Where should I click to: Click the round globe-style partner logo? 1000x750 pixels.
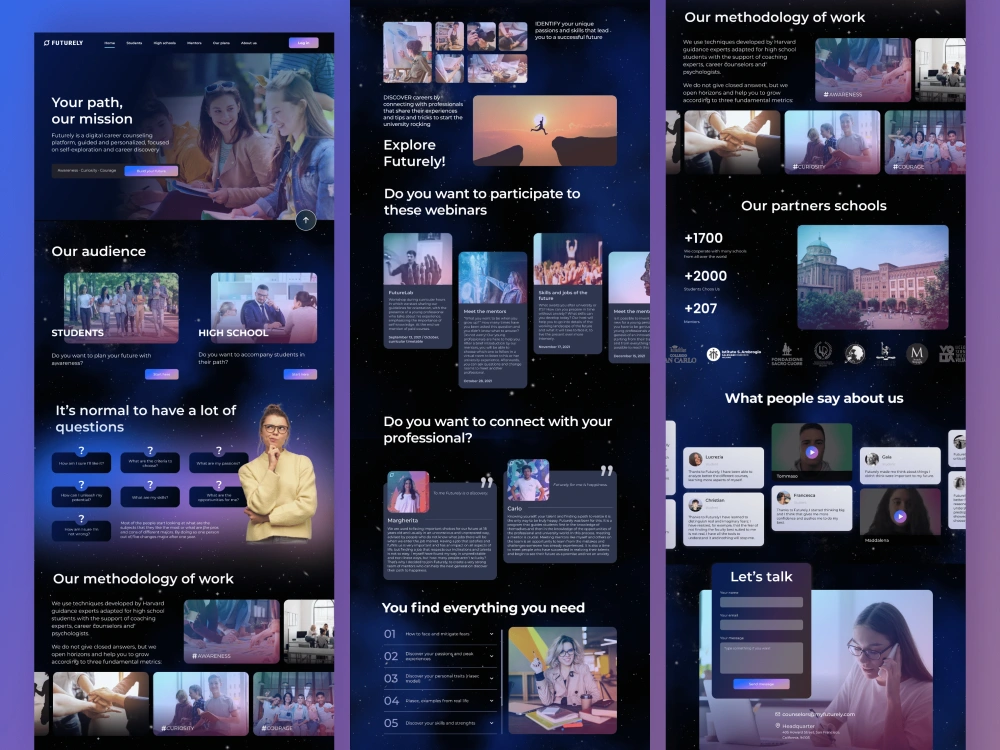(x=855, y=353)
